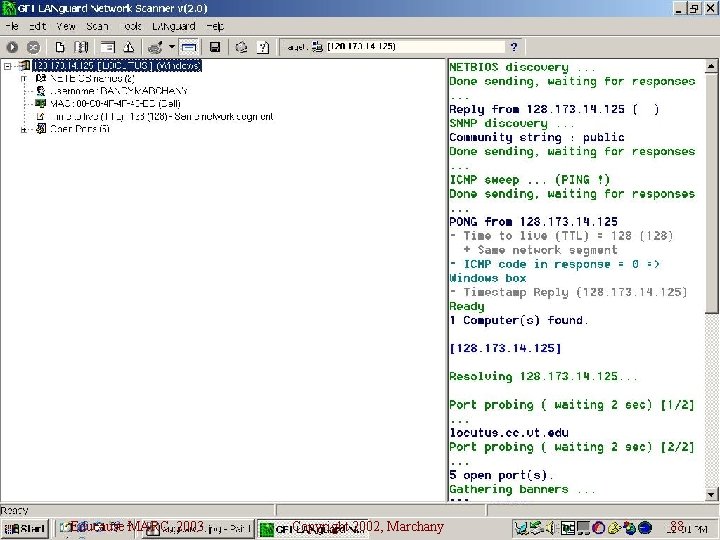The width and height of the screenshot is (720, 540).
Task: Switch to the Paint taskbar button
Action: pyautogui.click(x=198, y=529)
